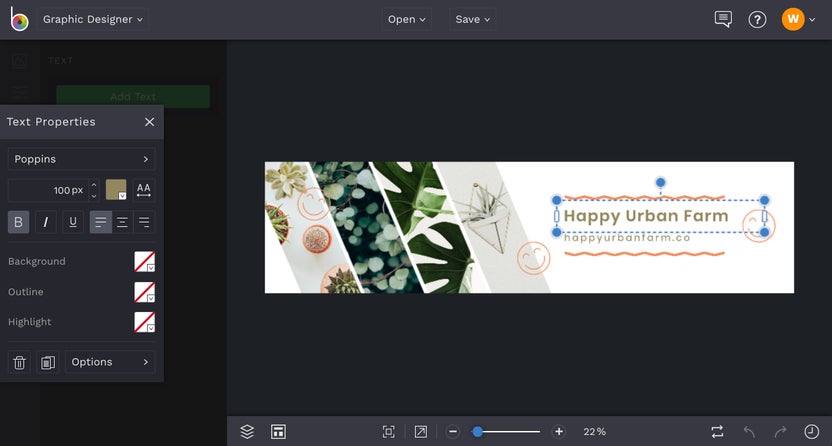
Task: Decrease font size with down arrow
Action: pos(94,196)
